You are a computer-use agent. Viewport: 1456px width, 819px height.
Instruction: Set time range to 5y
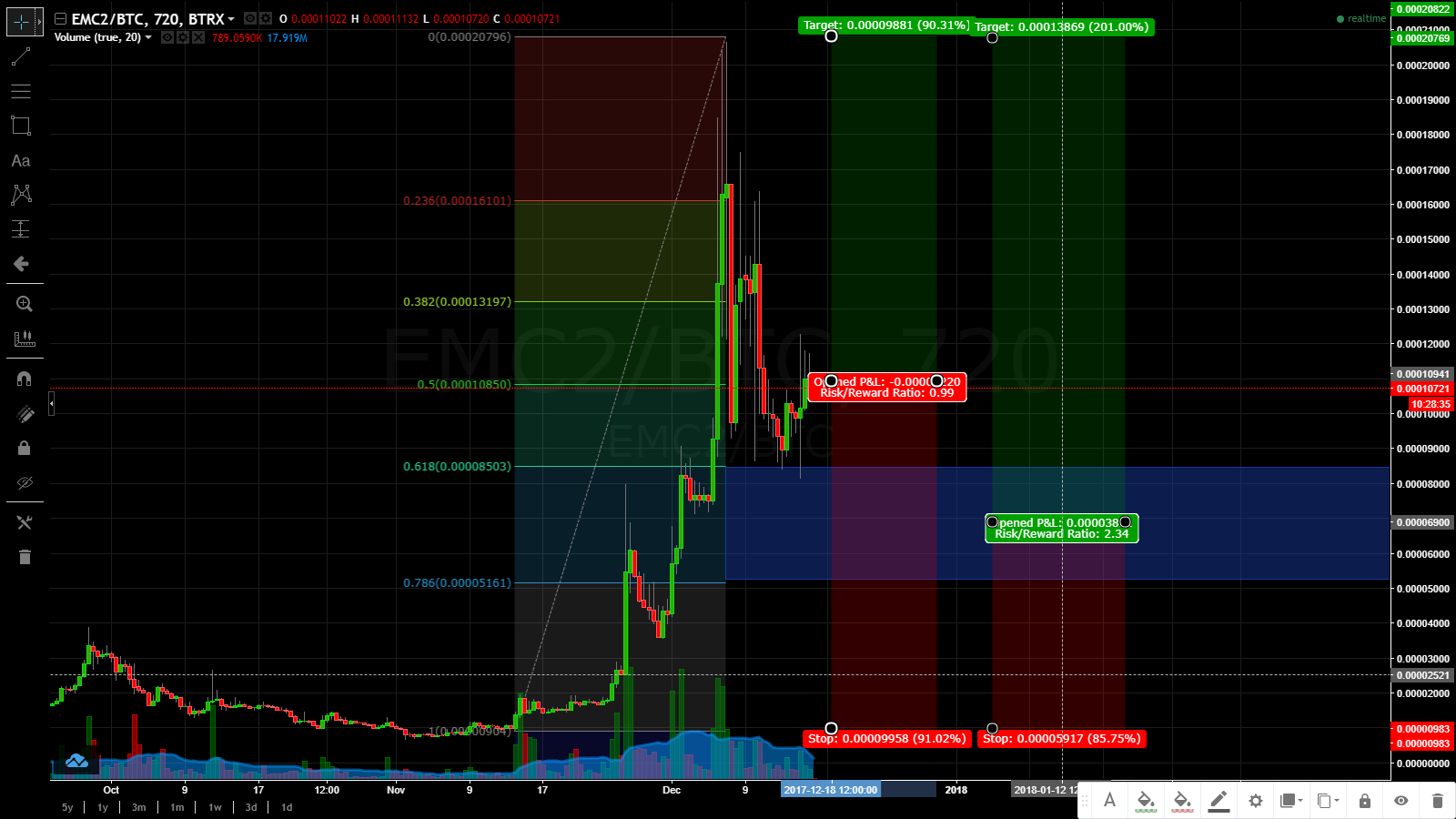coord(67,807)
